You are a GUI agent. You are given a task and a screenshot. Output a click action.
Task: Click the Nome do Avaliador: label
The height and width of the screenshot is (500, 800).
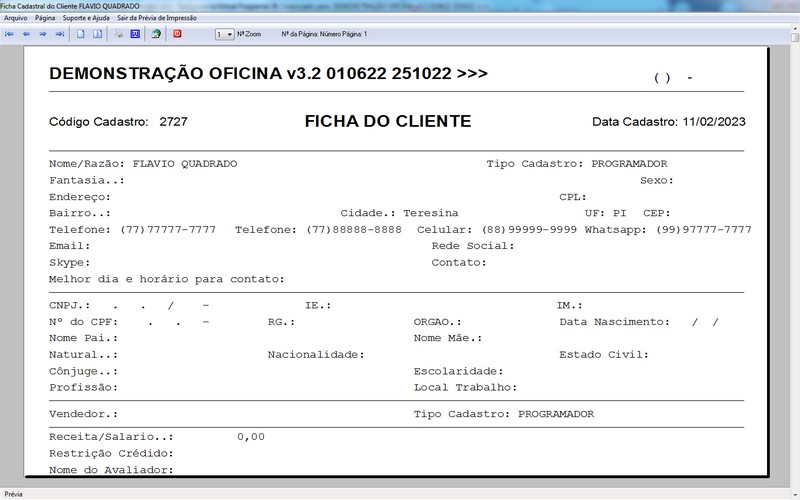click(x=111, y=470)
